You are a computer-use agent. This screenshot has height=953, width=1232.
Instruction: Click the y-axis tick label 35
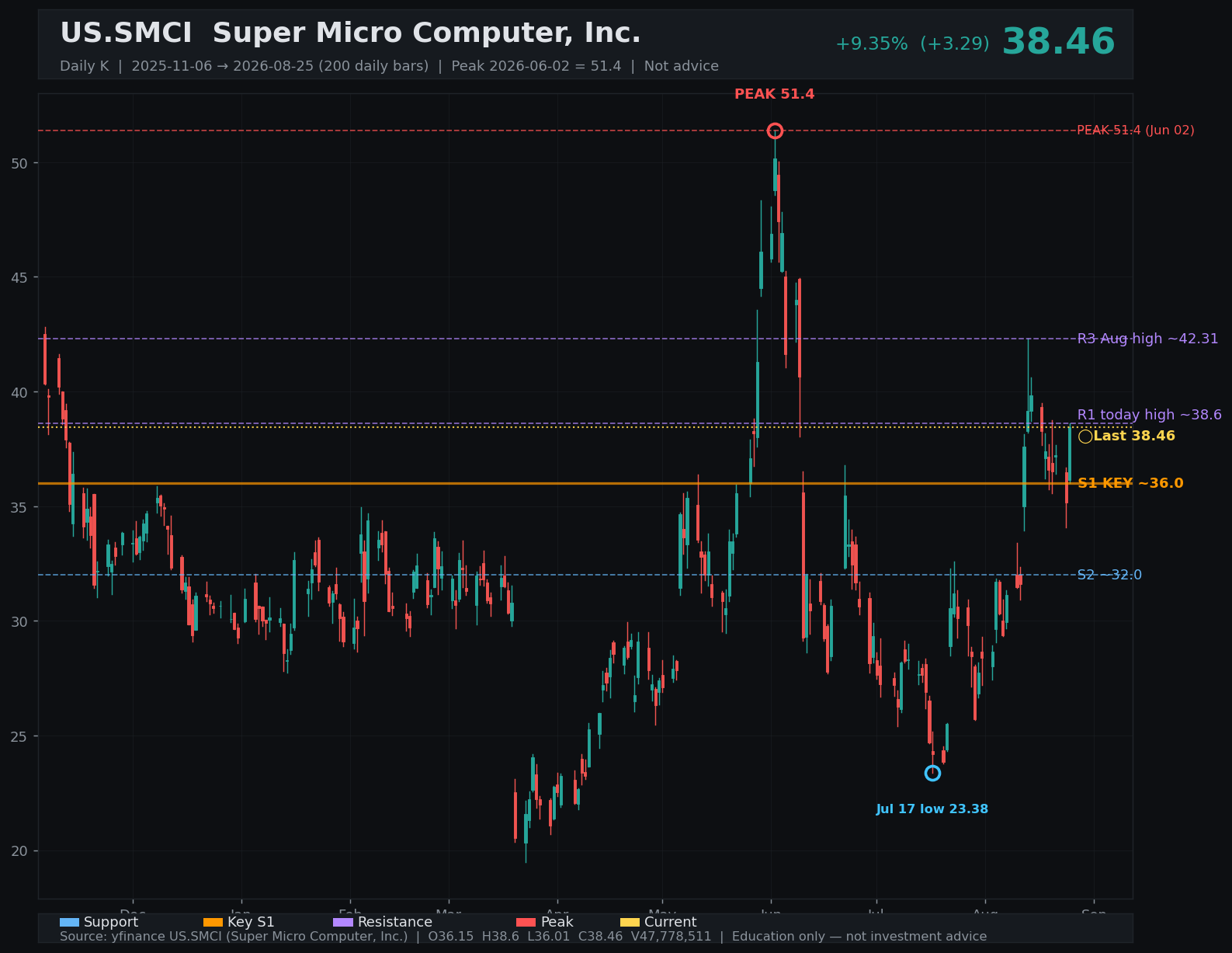[19, 507]
